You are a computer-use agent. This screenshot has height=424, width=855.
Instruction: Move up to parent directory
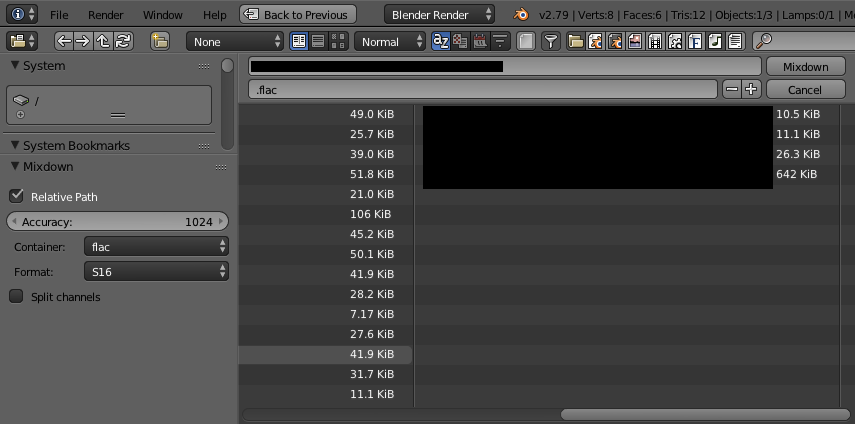pos(103,41)
